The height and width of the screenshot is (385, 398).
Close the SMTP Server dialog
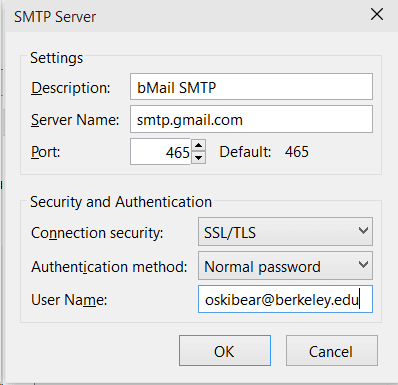[377, 15]
